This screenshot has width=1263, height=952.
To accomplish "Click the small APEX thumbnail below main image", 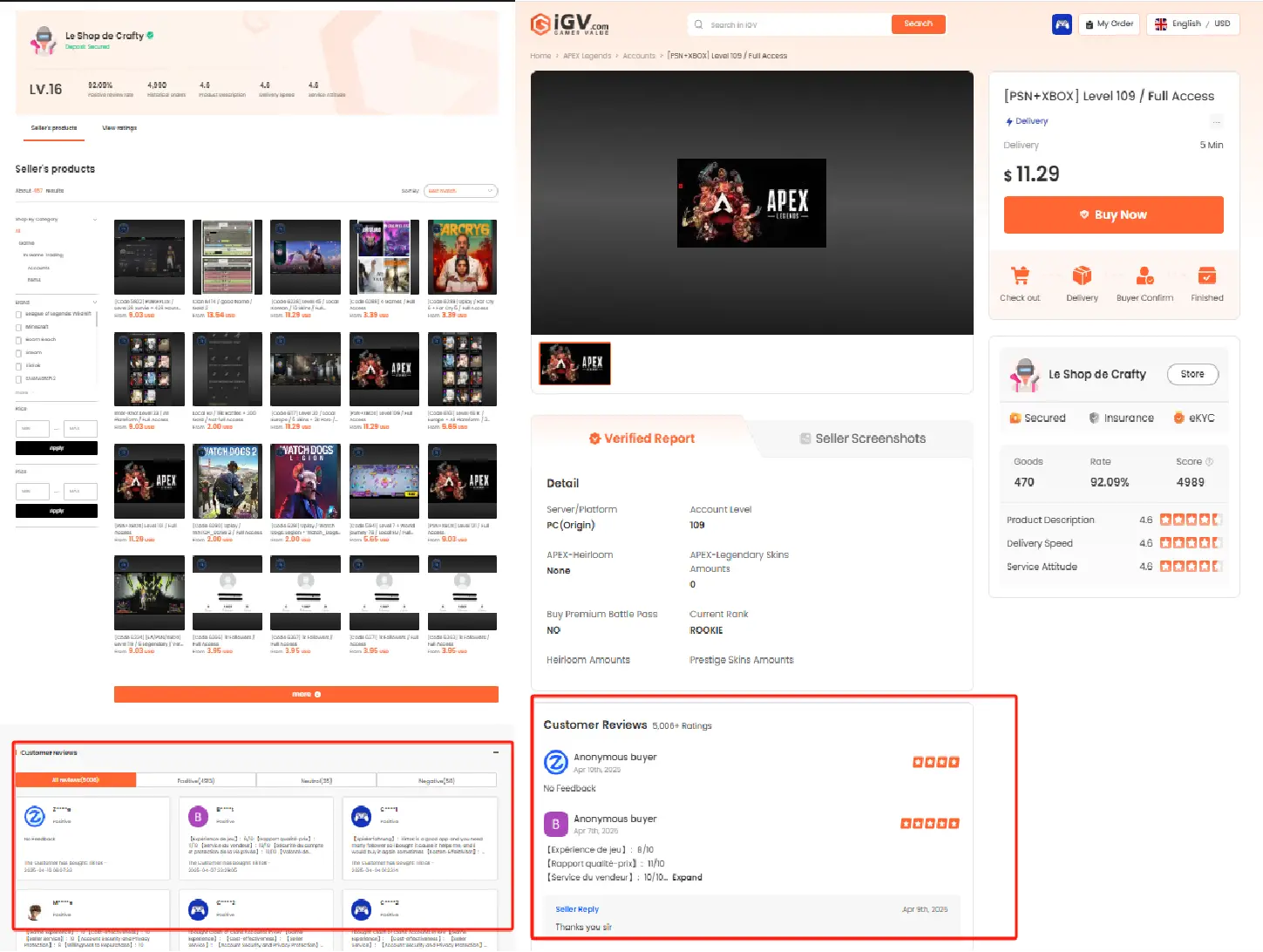I will pyautogui.click(x=575, y=364).
